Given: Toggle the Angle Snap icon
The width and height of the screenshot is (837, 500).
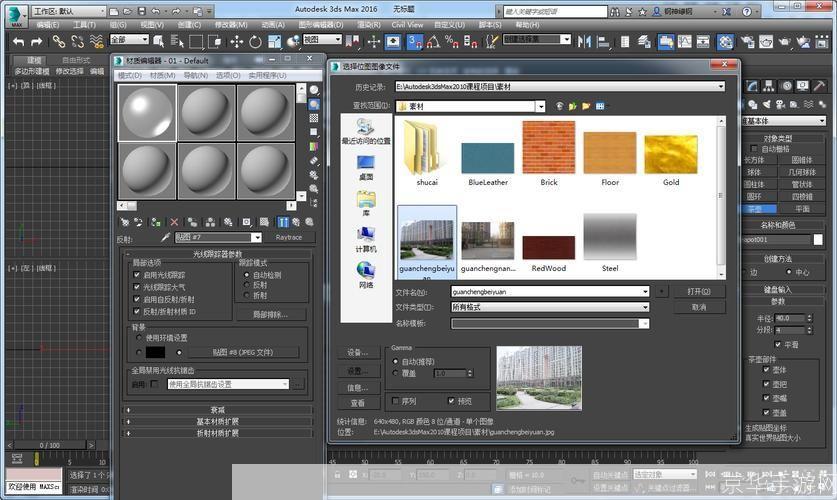Looking at the screenshot, I should pyautogui.click(x=433, y=41).
